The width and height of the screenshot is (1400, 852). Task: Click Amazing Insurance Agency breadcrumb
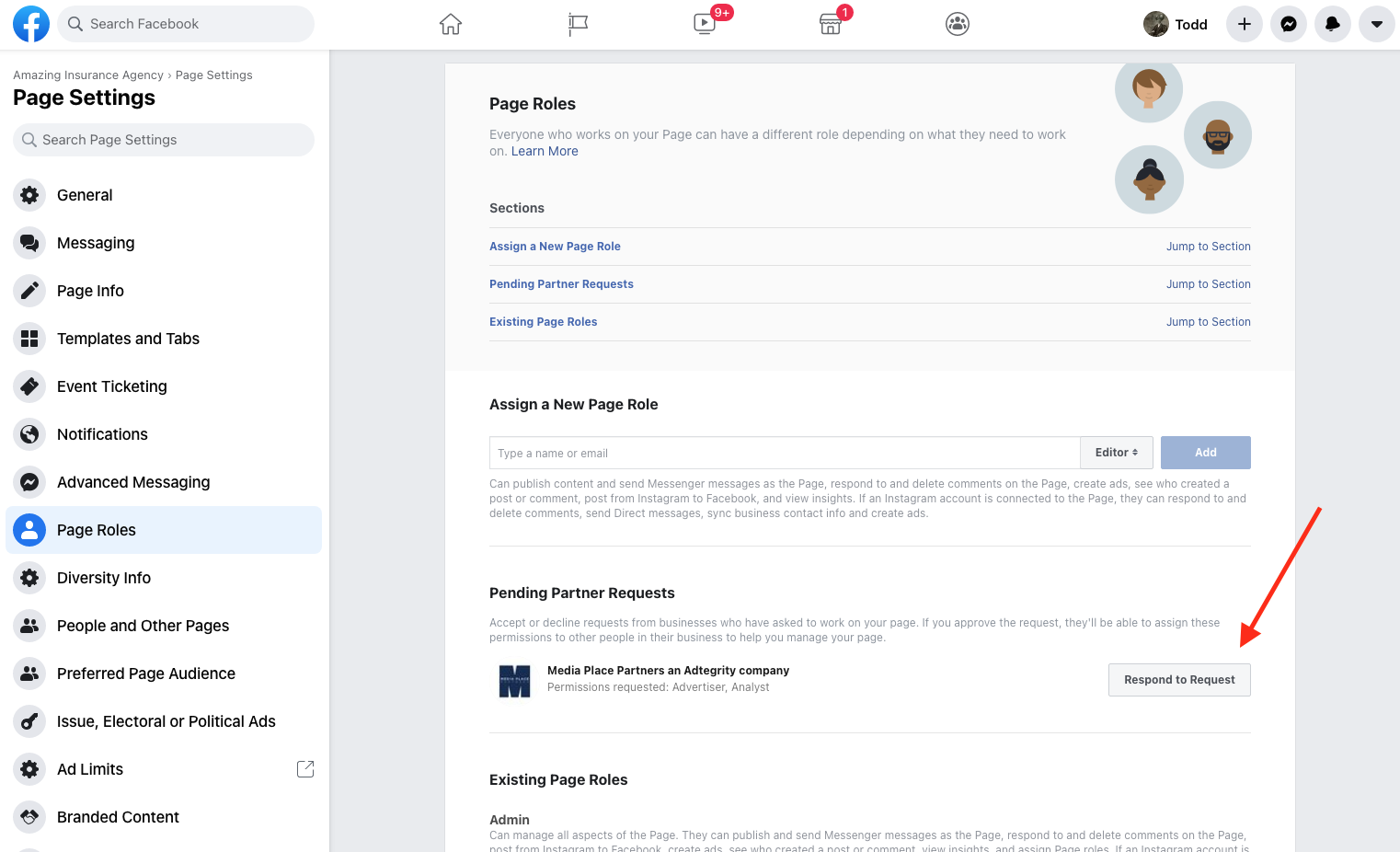point(88,75)
